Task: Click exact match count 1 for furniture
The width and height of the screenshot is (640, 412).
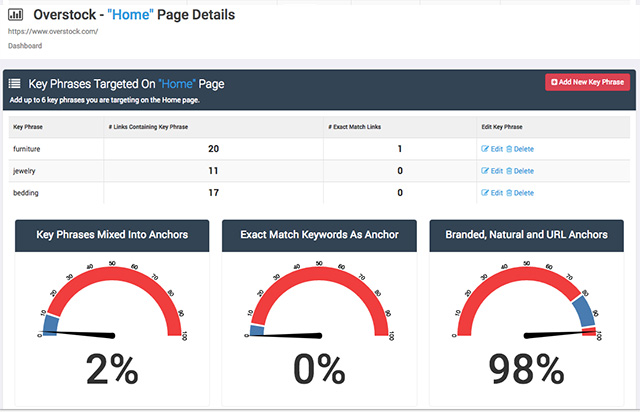Action: 400,149
